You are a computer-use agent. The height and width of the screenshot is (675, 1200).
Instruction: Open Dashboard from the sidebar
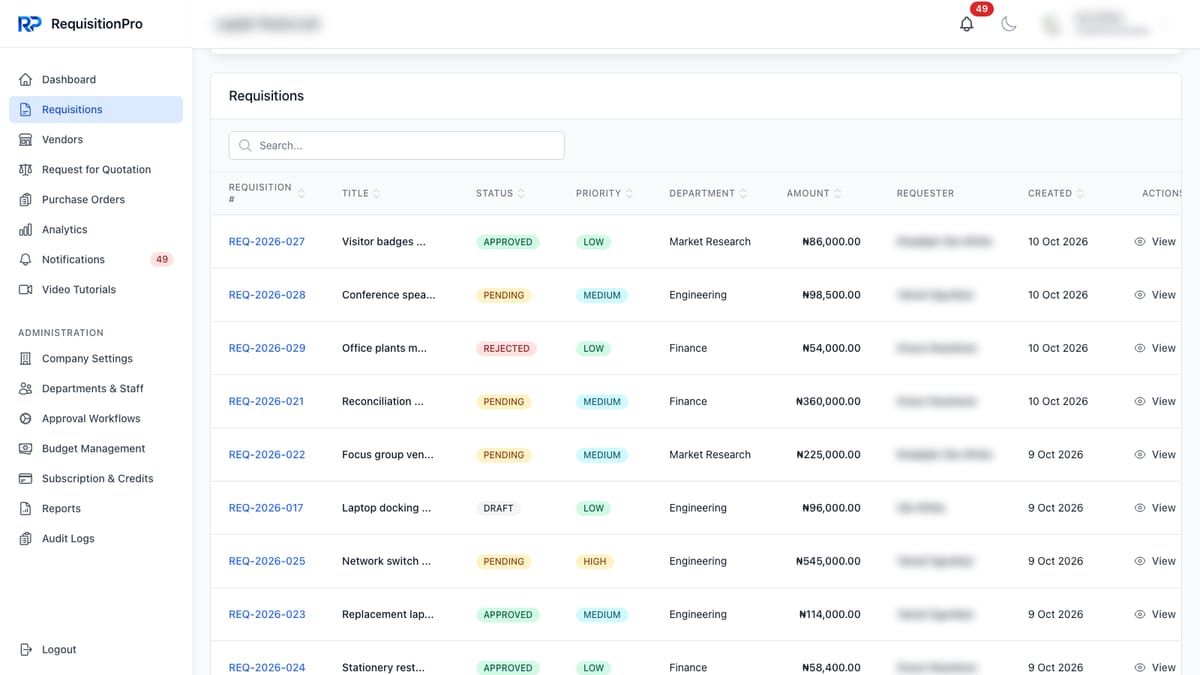click(96, 80)
